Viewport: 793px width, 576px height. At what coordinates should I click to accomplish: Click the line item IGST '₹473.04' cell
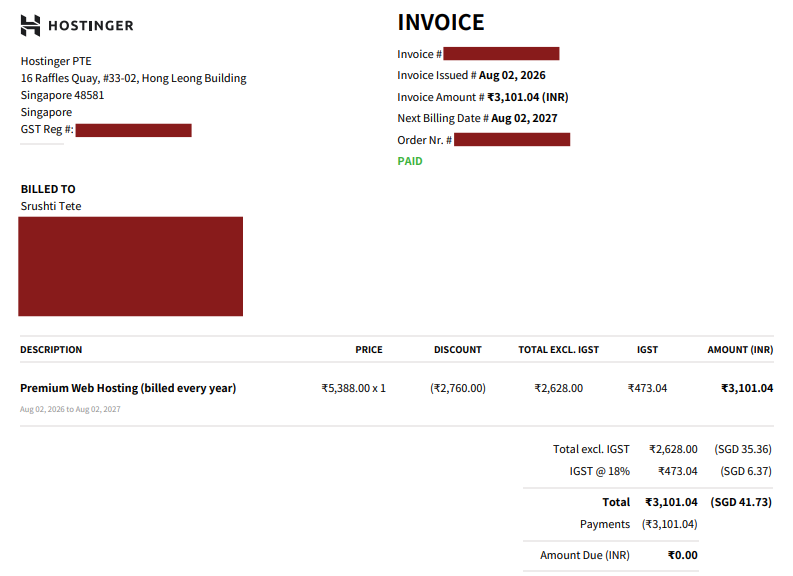point(647,388)
